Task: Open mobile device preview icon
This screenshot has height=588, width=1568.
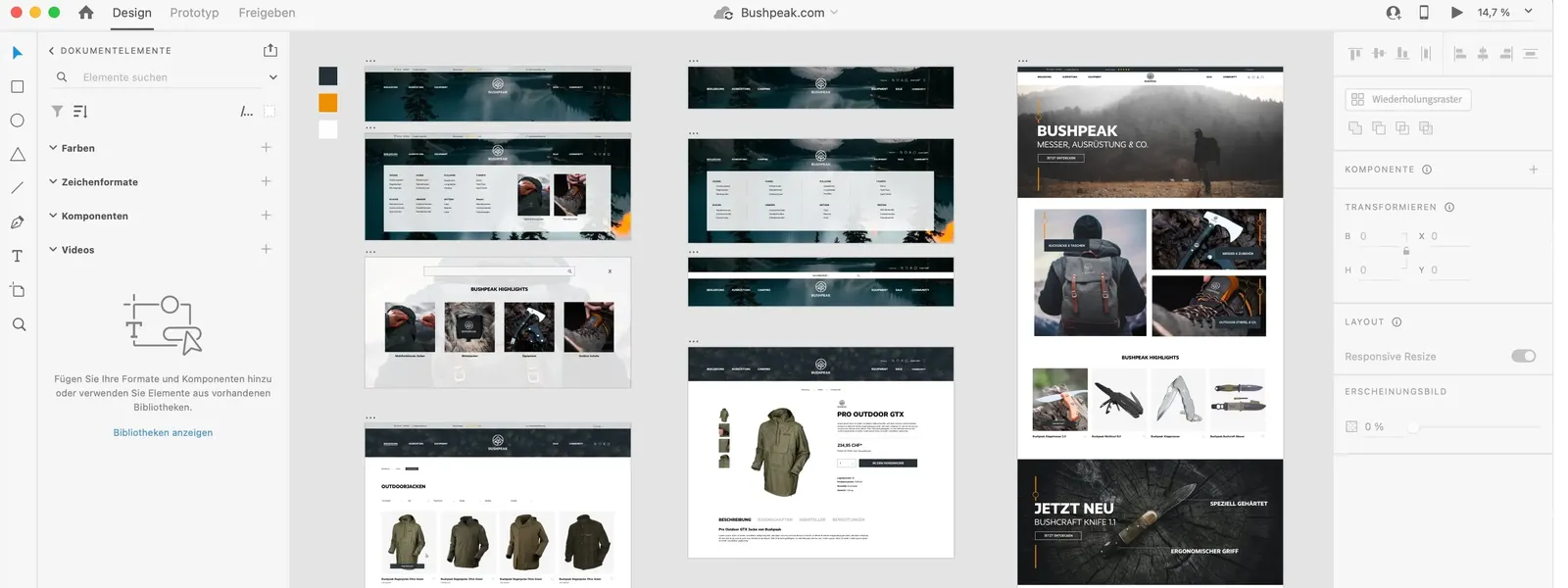Action: (x=1424, y=13)
